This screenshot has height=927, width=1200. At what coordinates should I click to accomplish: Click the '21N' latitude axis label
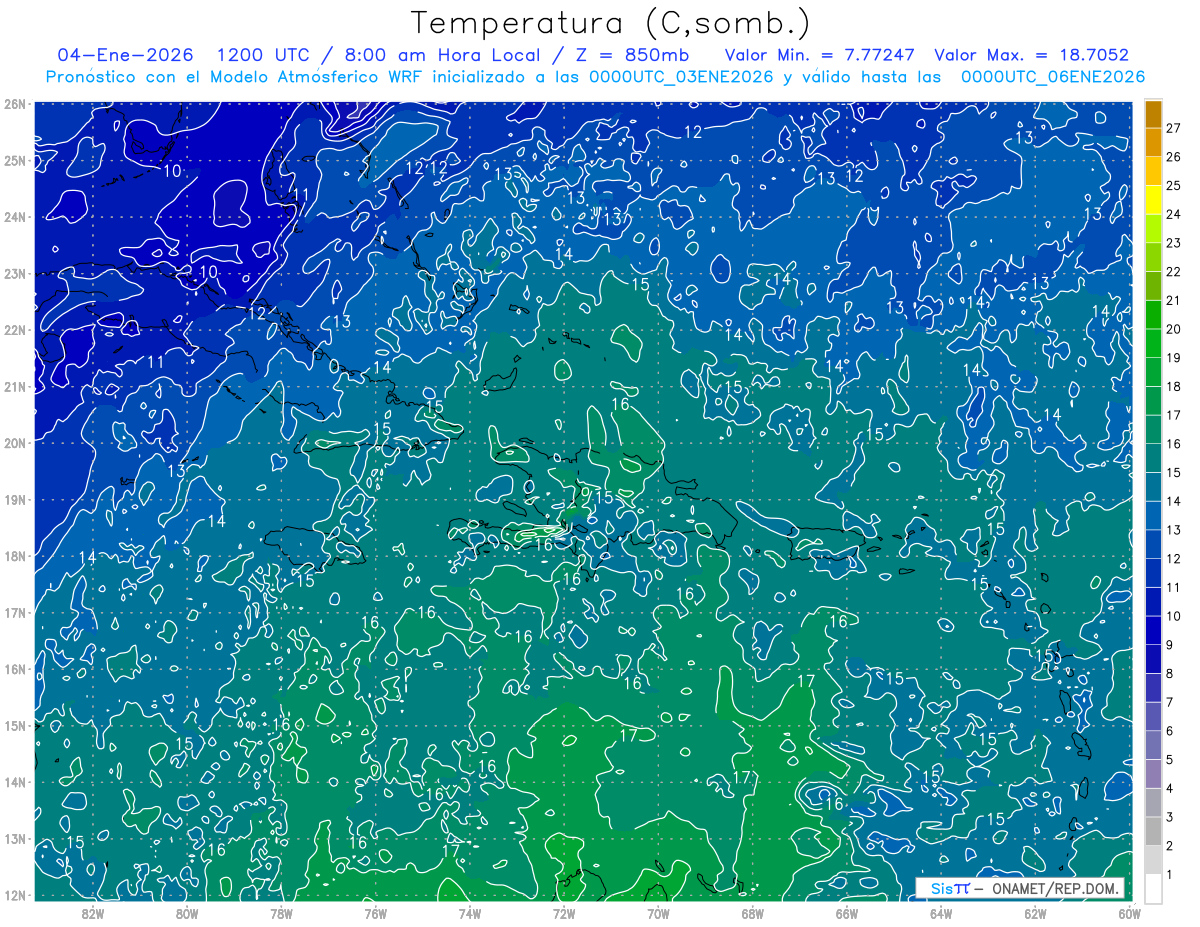[14, 386]
